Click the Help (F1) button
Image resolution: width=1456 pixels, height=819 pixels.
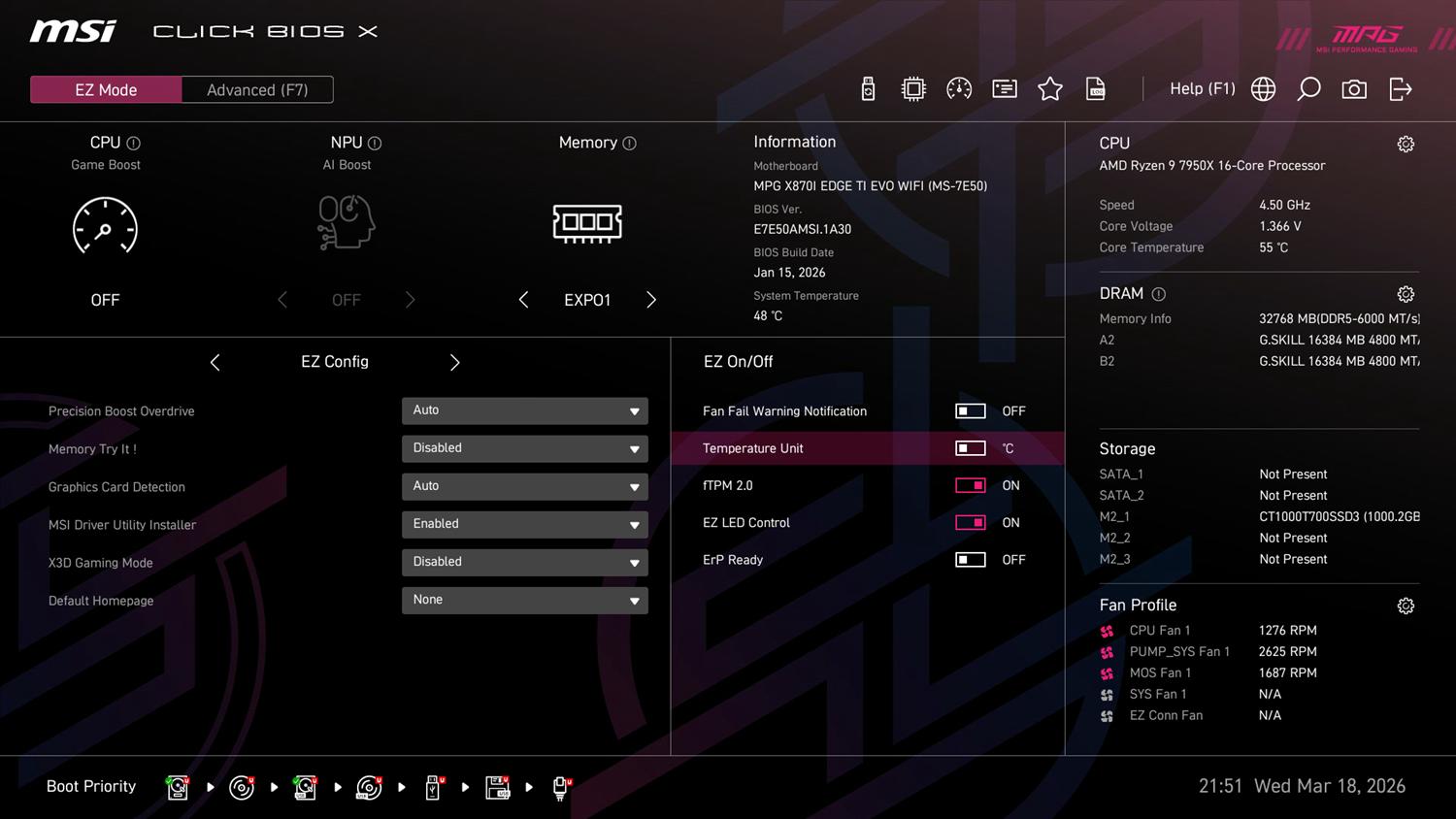pyautogui.click(x=1202, y=89)
